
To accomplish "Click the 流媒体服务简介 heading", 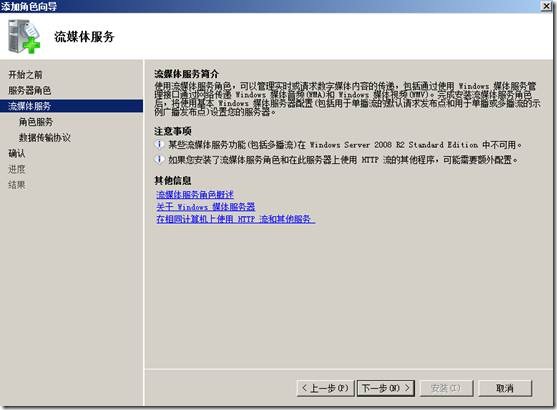I will coord(186,74).
